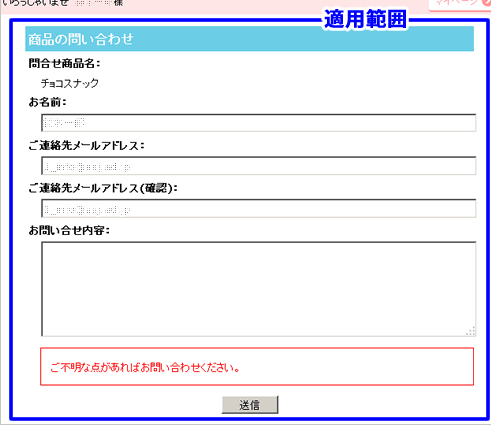
Task: Click the masked customer name beside the greeting
Action: (x=93, y=3)
